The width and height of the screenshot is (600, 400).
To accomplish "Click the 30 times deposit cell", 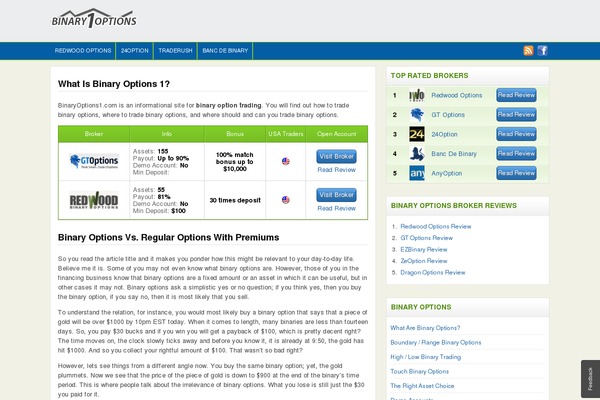I will click(235, 200).
